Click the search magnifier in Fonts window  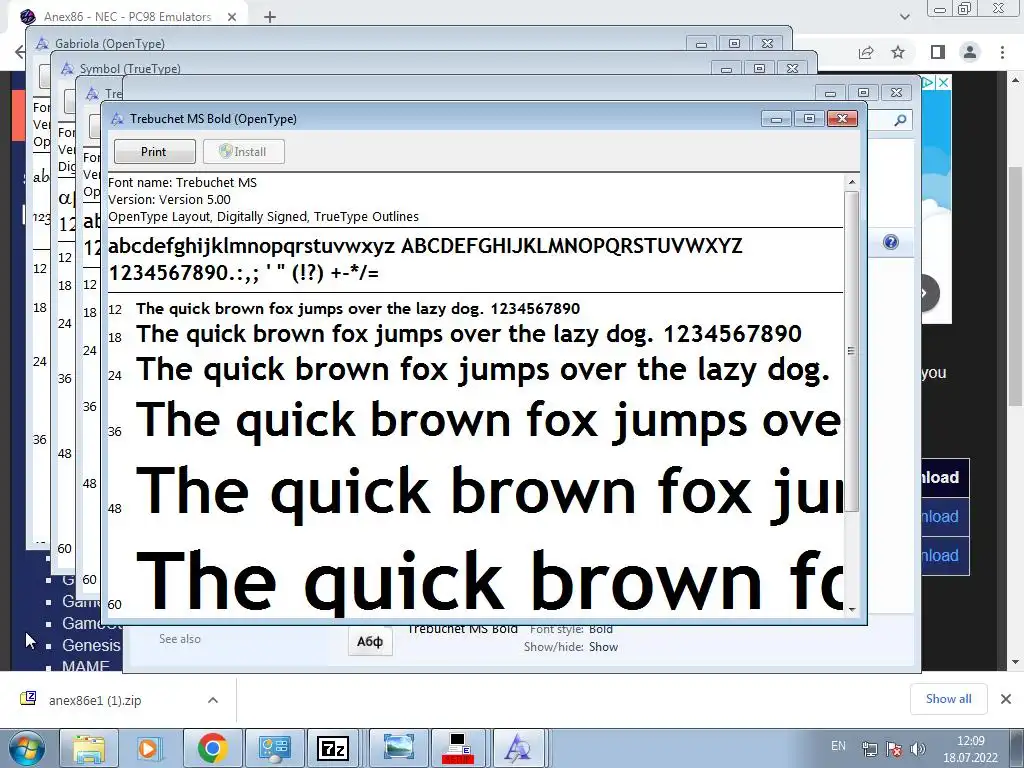click(900, 120)
